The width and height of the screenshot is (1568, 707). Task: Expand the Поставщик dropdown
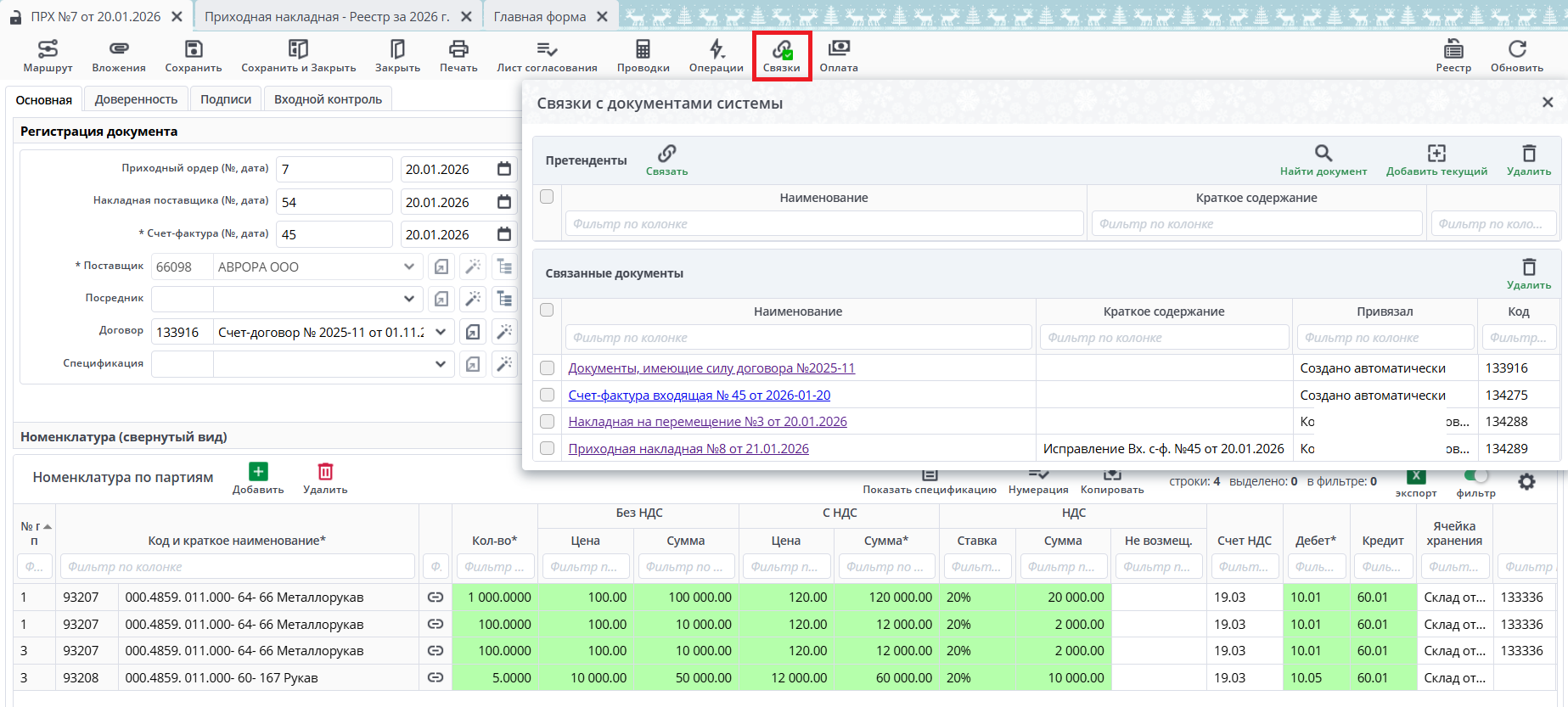[x=409, y=267]
